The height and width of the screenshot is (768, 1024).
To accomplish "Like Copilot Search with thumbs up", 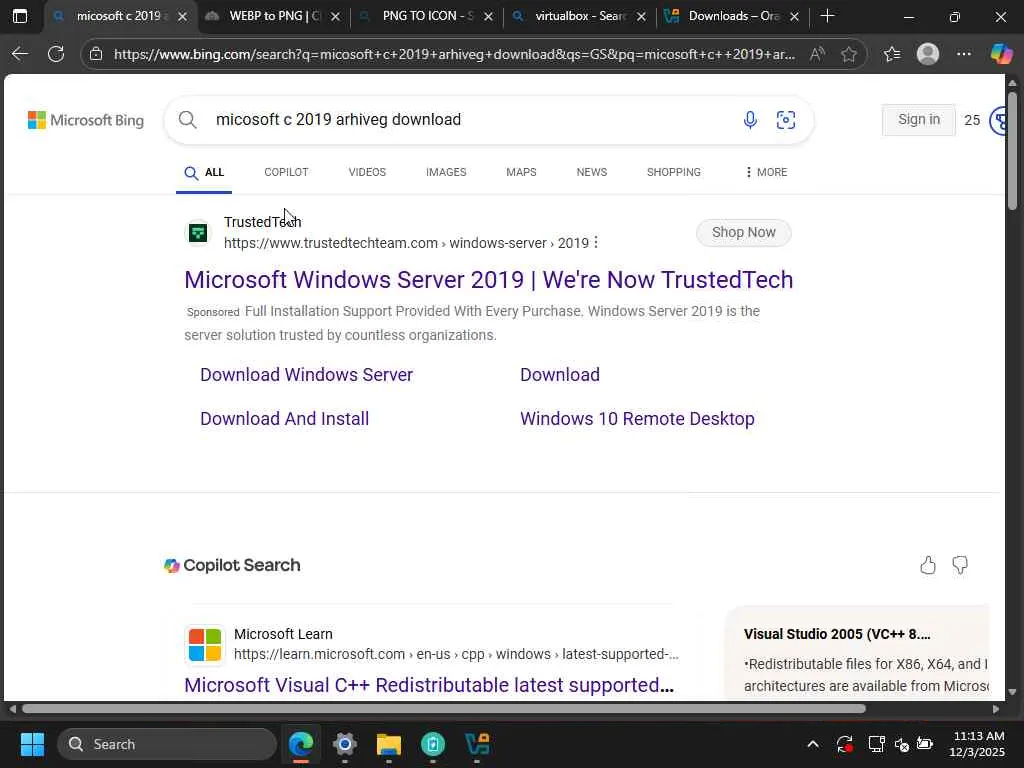I will [928, 565].
